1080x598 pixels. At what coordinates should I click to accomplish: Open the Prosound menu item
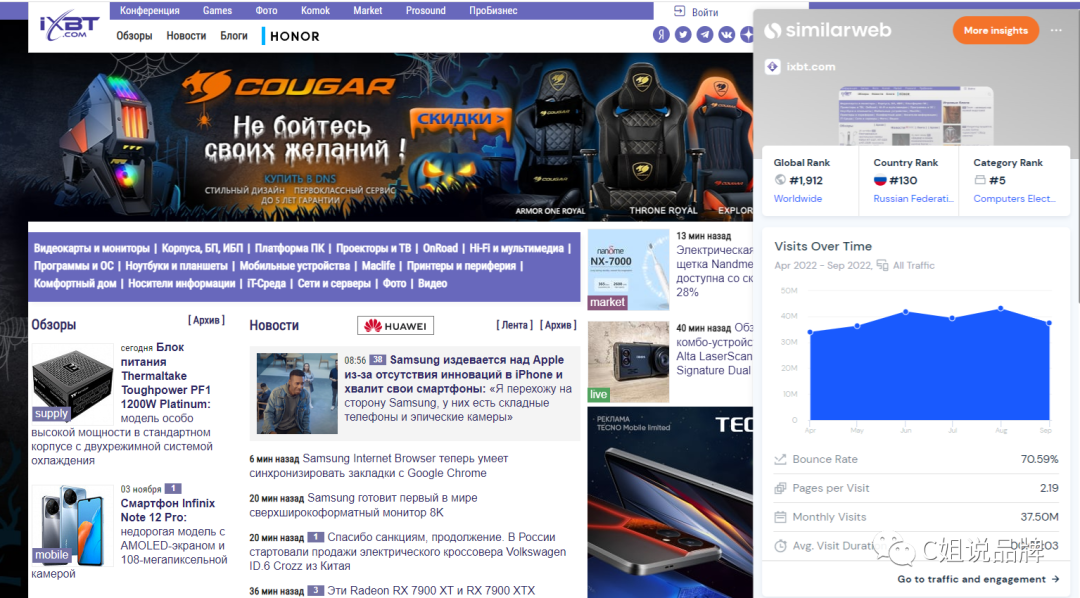click(x=426, y=10)
